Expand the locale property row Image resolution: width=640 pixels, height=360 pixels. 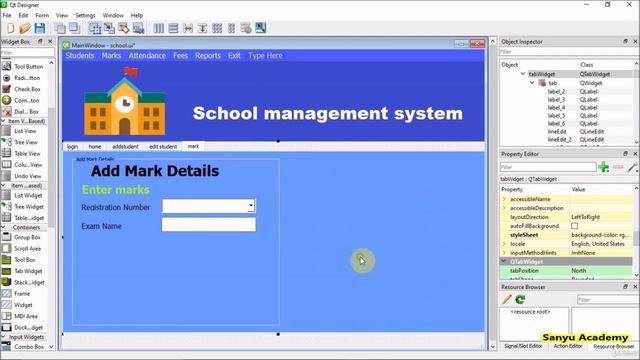pyautogui.click(x=504, y=244)
